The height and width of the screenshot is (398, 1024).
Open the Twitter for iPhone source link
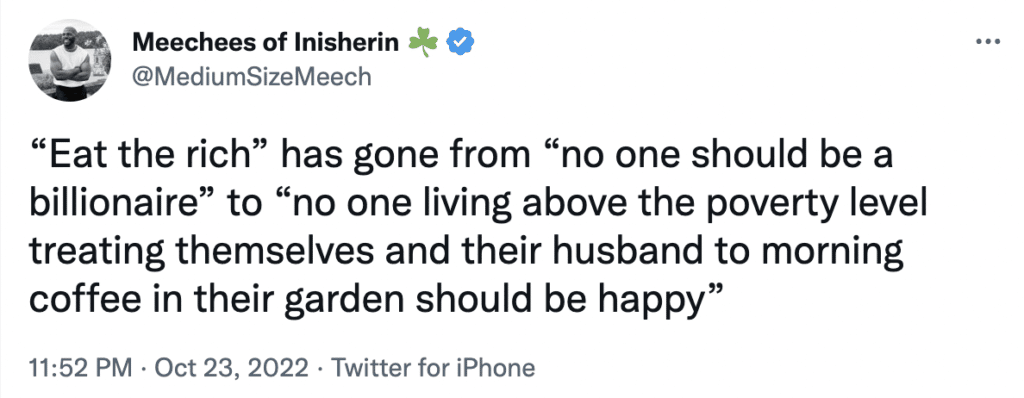coord(434,367)
